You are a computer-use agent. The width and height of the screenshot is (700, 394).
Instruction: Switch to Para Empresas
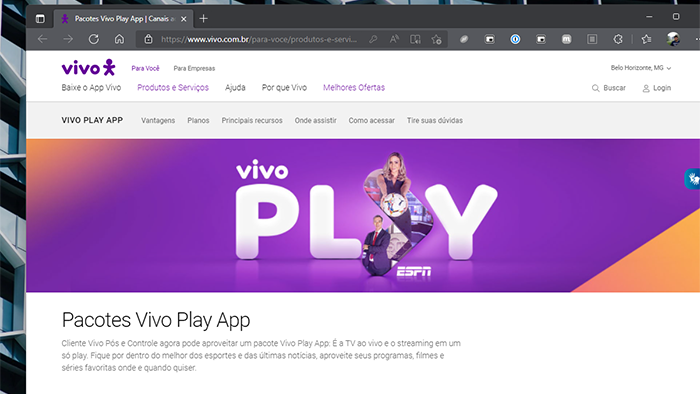point(194,68)
